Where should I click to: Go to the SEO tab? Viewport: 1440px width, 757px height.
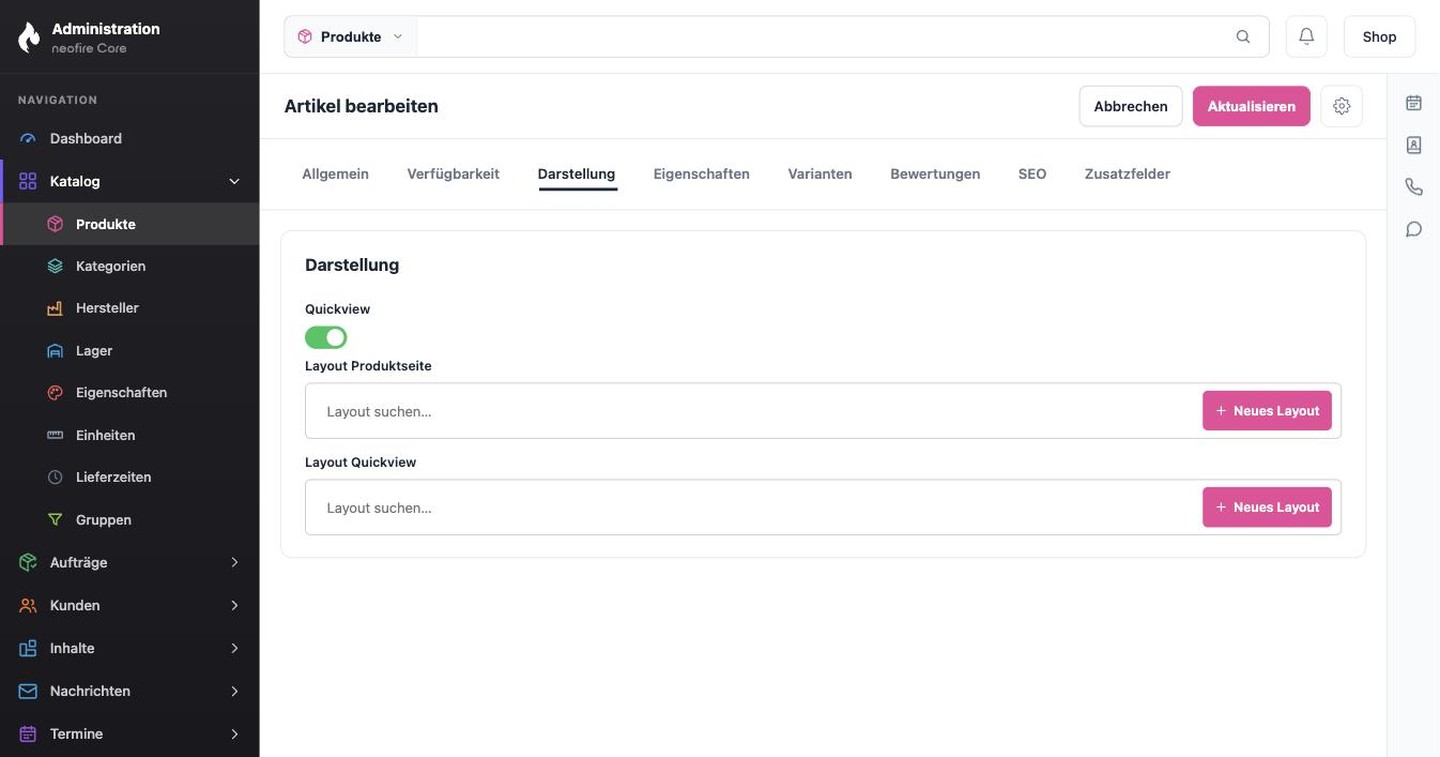point(1032,174)
